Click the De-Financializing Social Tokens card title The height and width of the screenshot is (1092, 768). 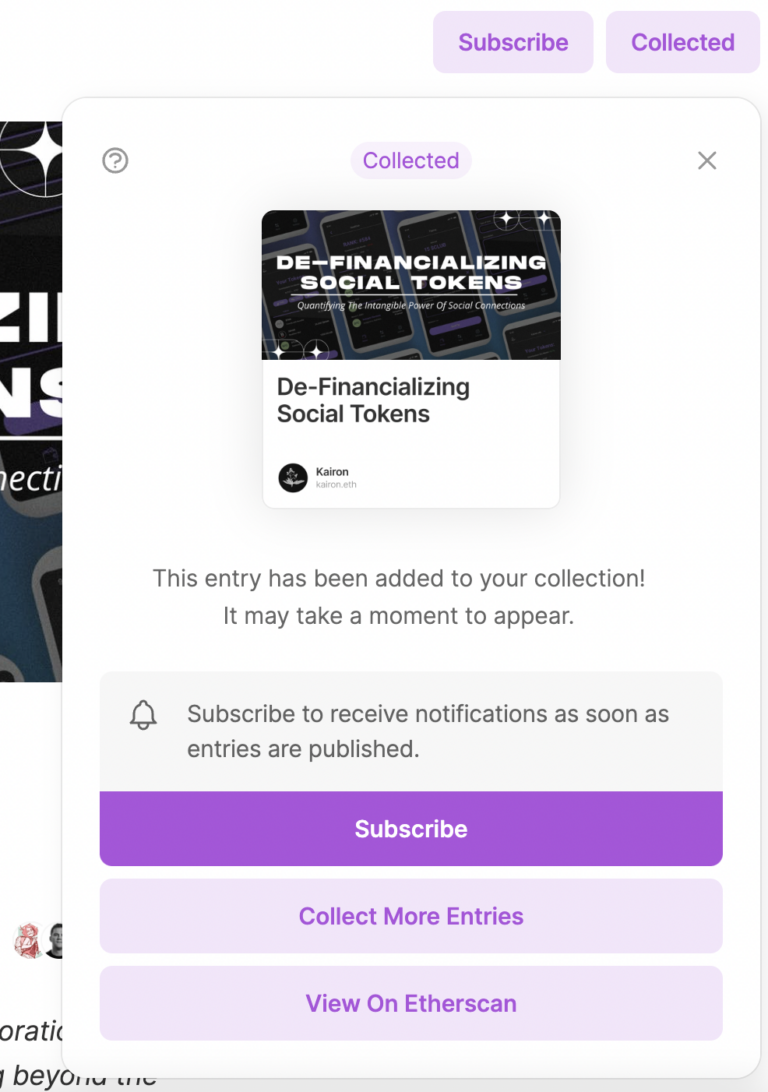pyautogui.click(x=373, y=400)
